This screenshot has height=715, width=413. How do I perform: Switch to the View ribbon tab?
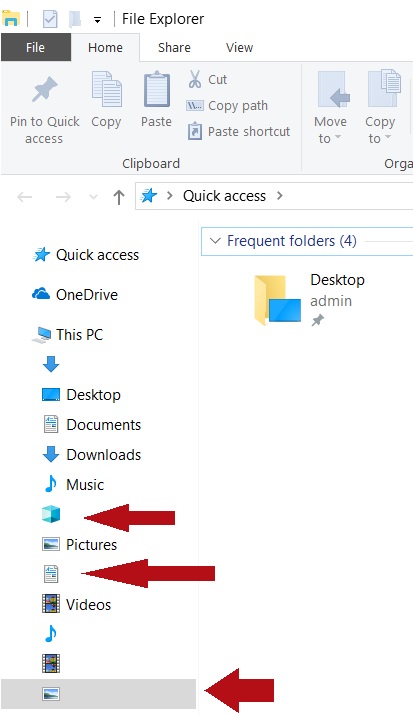(239, 47)
